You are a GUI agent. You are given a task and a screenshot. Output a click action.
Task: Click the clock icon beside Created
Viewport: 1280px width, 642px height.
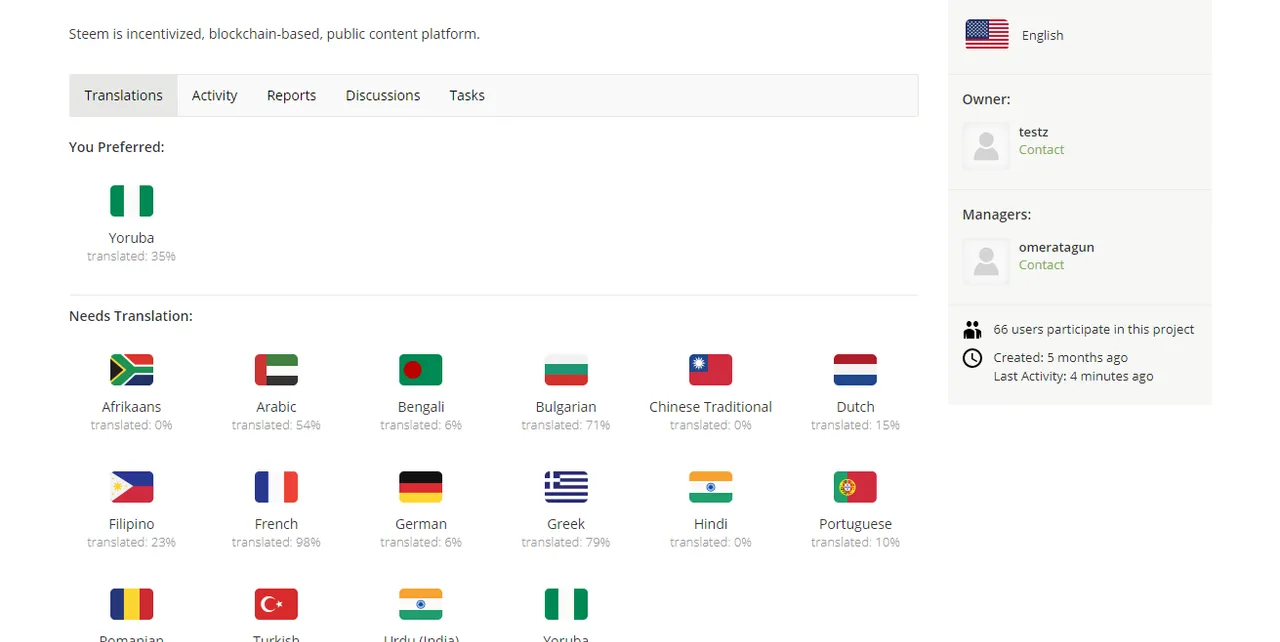click(x=972, y=358)
